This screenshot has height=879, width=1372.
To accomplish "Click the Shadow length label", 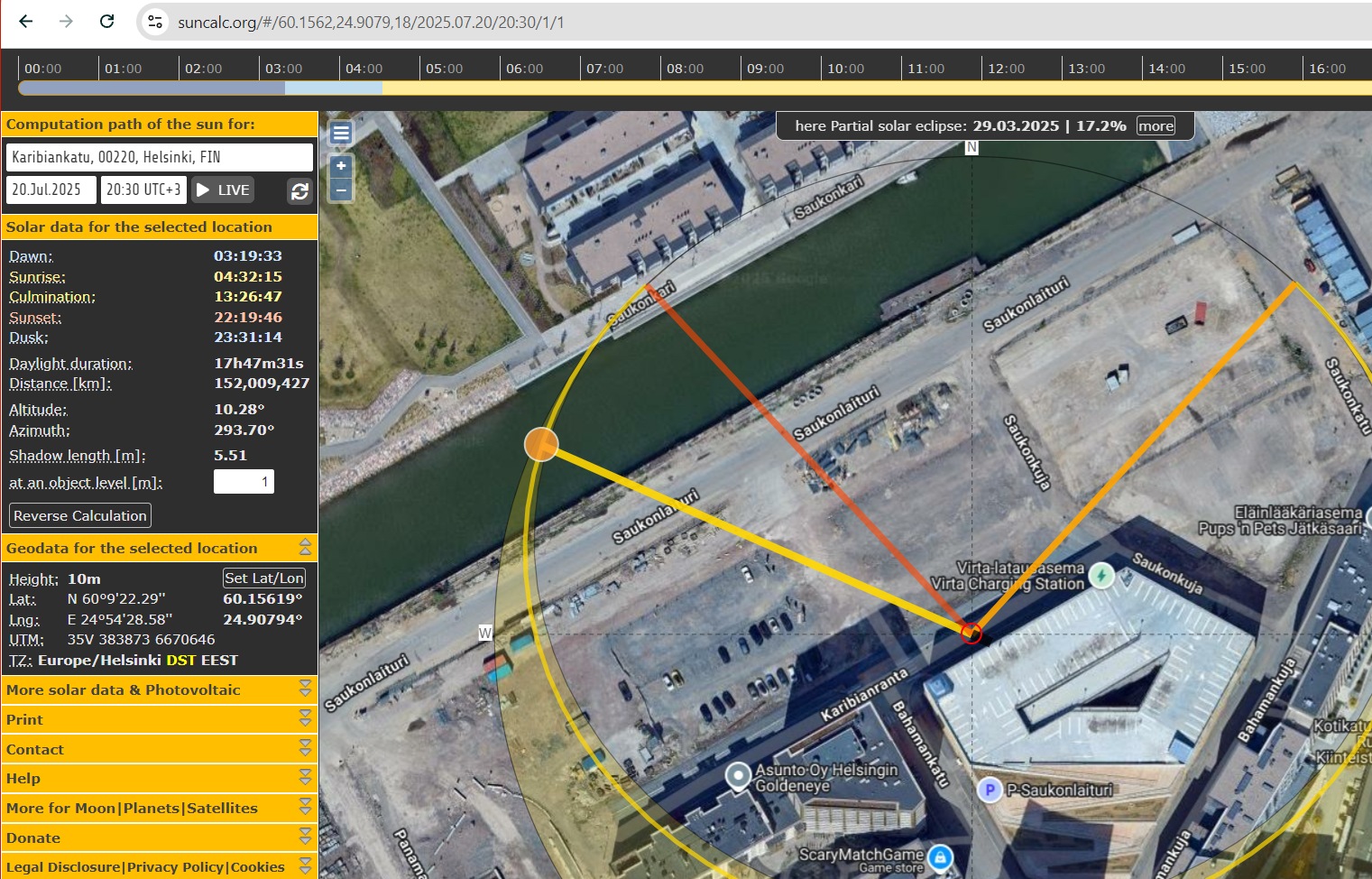I will [78, 456].
